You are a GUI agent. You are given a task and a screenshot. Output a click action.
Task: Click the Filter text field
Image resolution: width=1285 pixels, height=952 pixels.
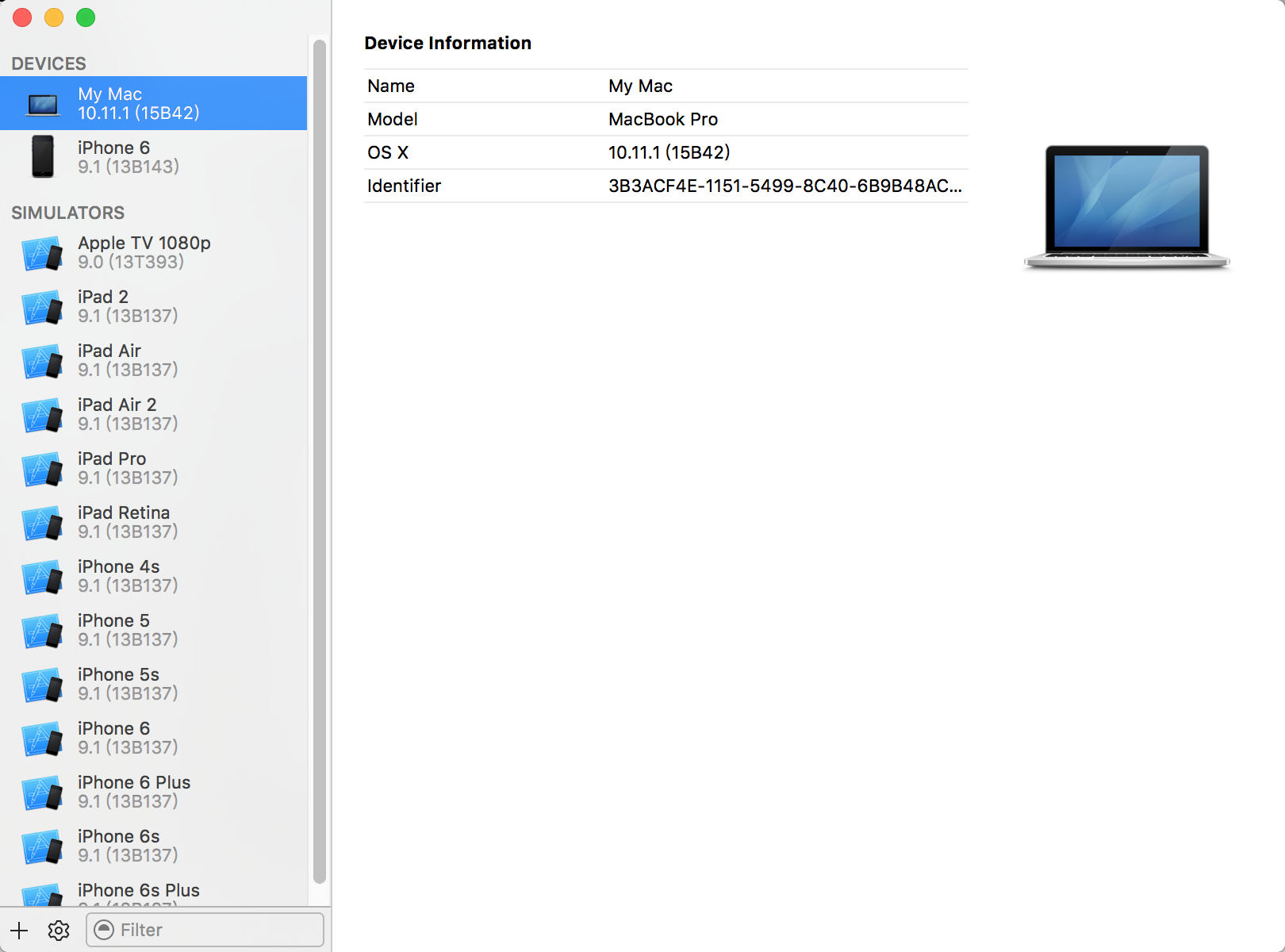[205, 929]
